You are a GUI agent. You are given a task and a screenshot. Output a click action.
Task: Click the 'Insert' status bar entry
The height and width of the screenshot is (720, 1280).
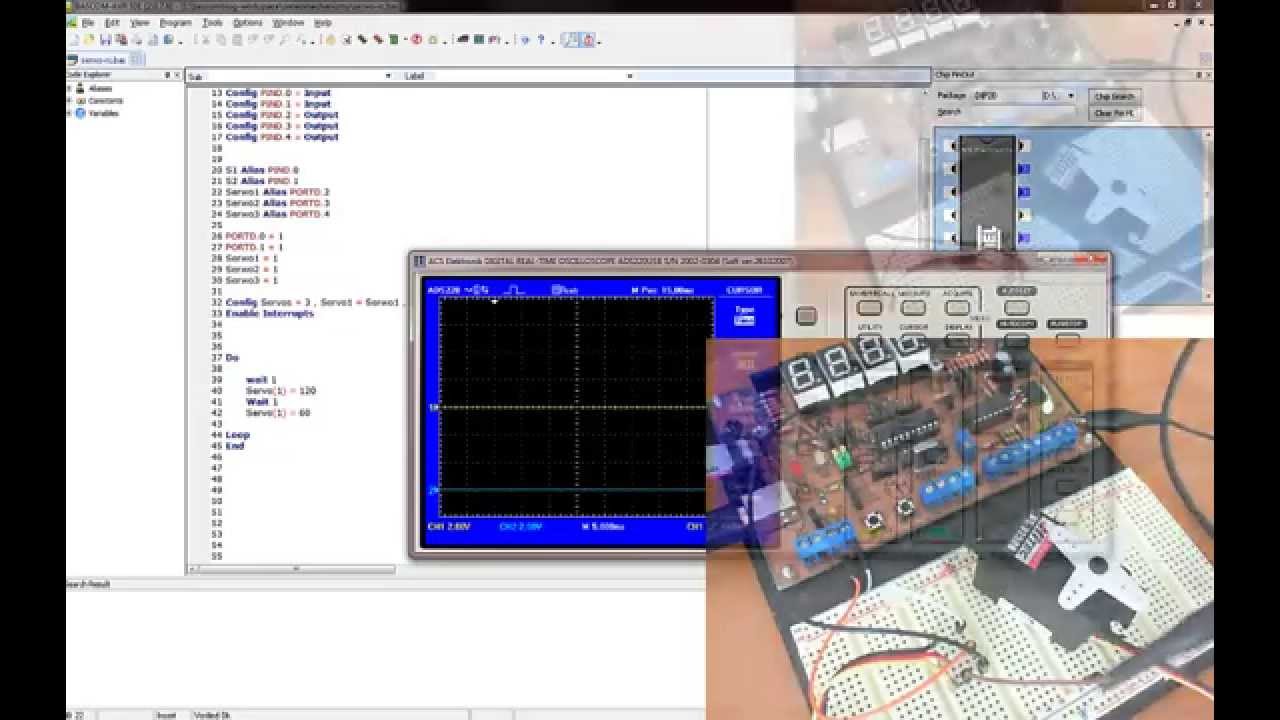[166, 715]
